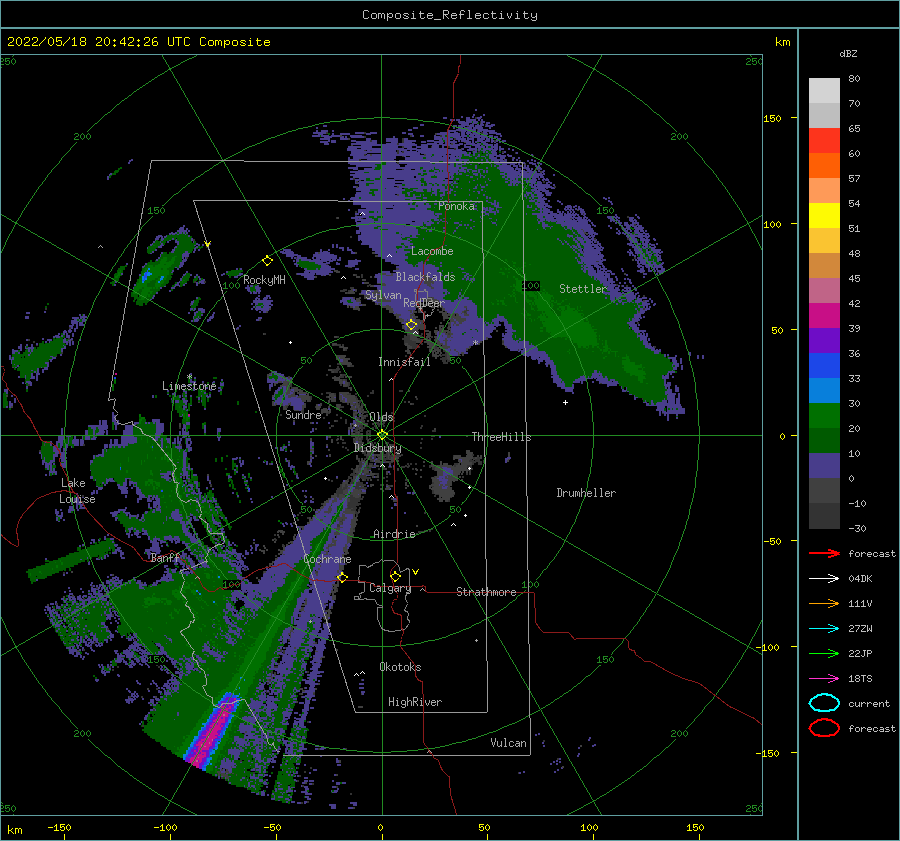Click the ThreeHills town label
Screen dimensions: 900x841
pos(501,437)
